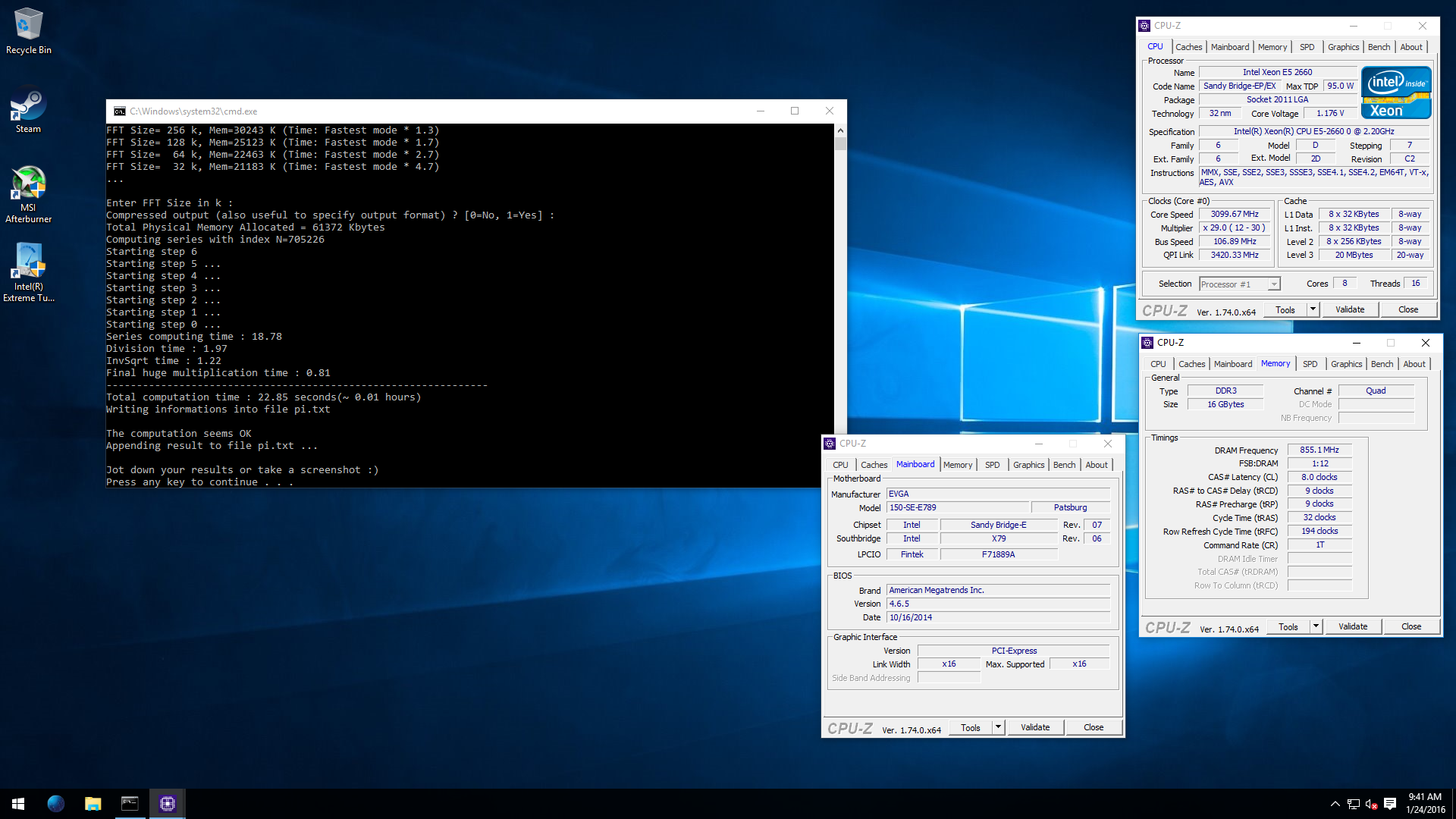Select the MSI Afterburner desktop shortcut
Viewport: 1456px width, 819px height.
(28, 195)
